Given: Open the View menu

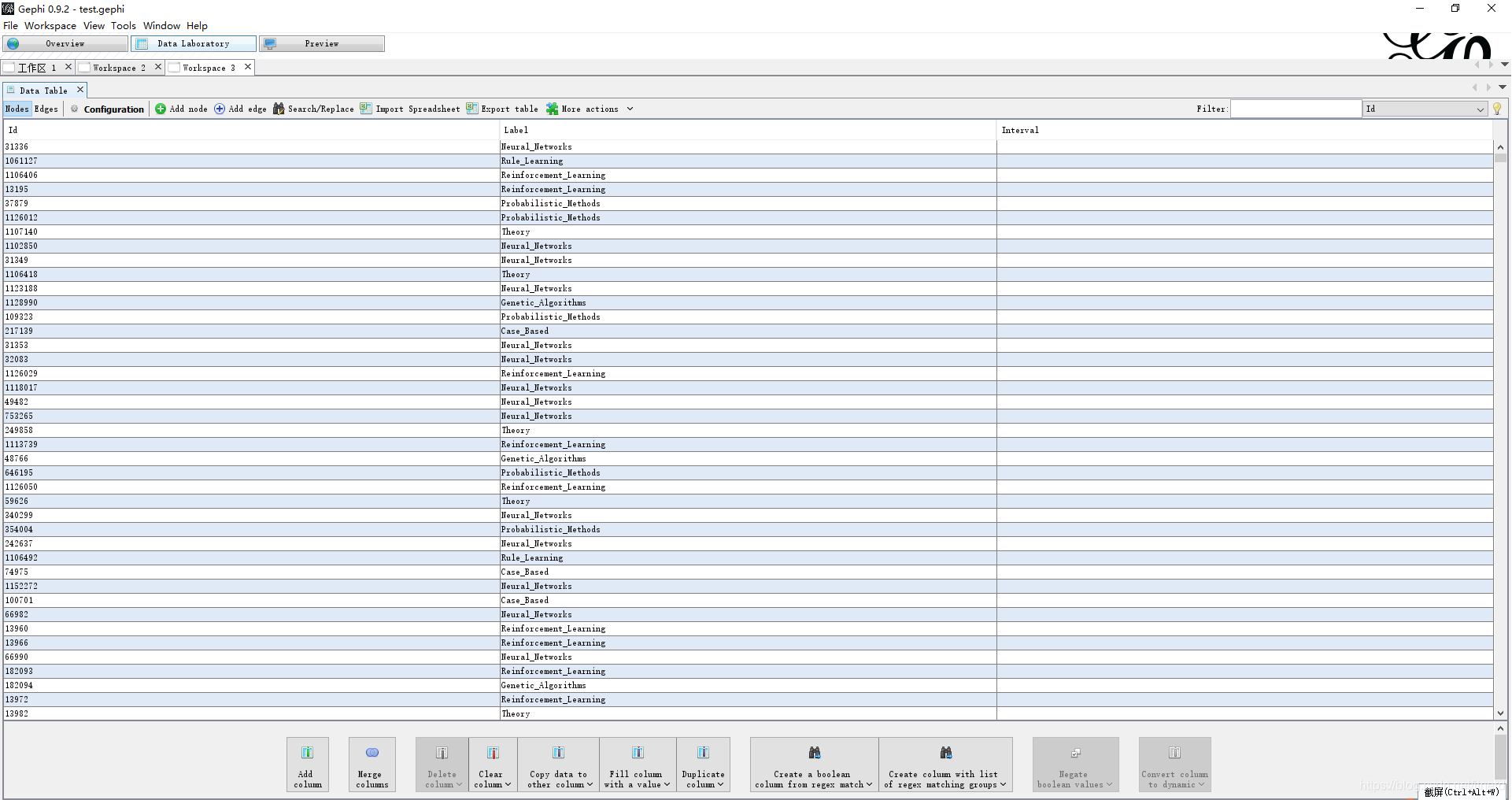Looking at the screenshot, I should click(x=94, y=25).
